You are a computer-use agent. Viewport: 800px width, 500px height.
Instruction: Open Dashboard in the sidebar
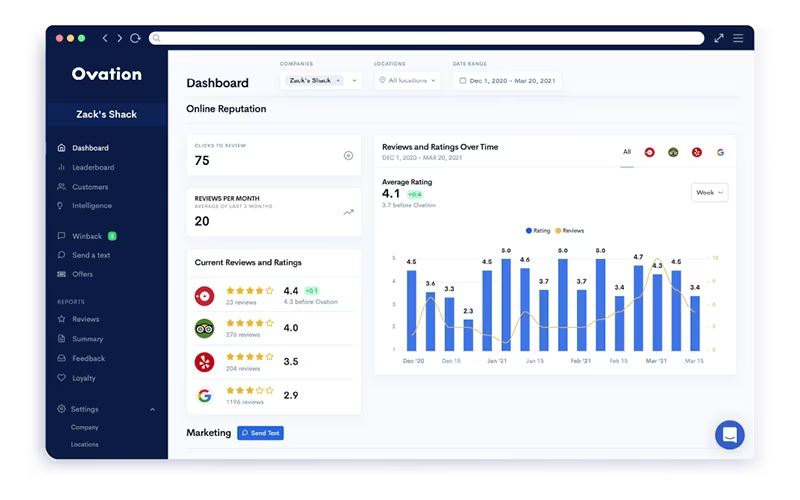click(x=90, y=148)
